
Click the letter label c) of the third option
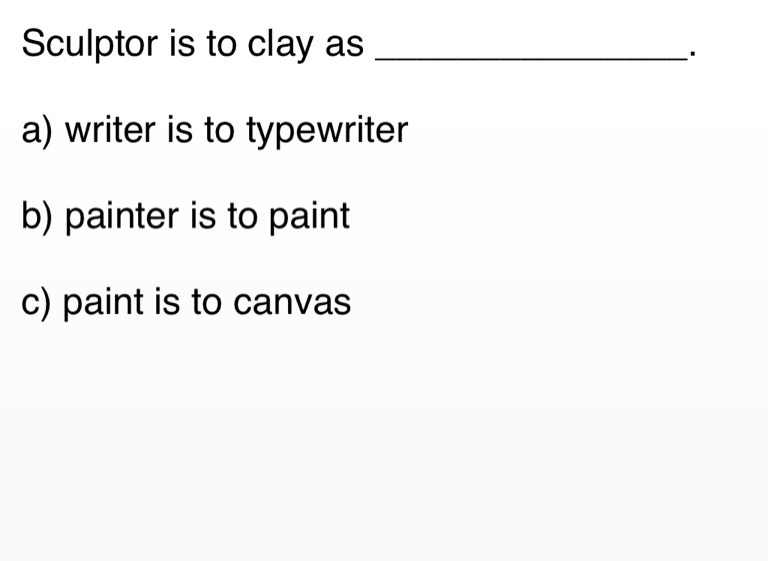36,303
